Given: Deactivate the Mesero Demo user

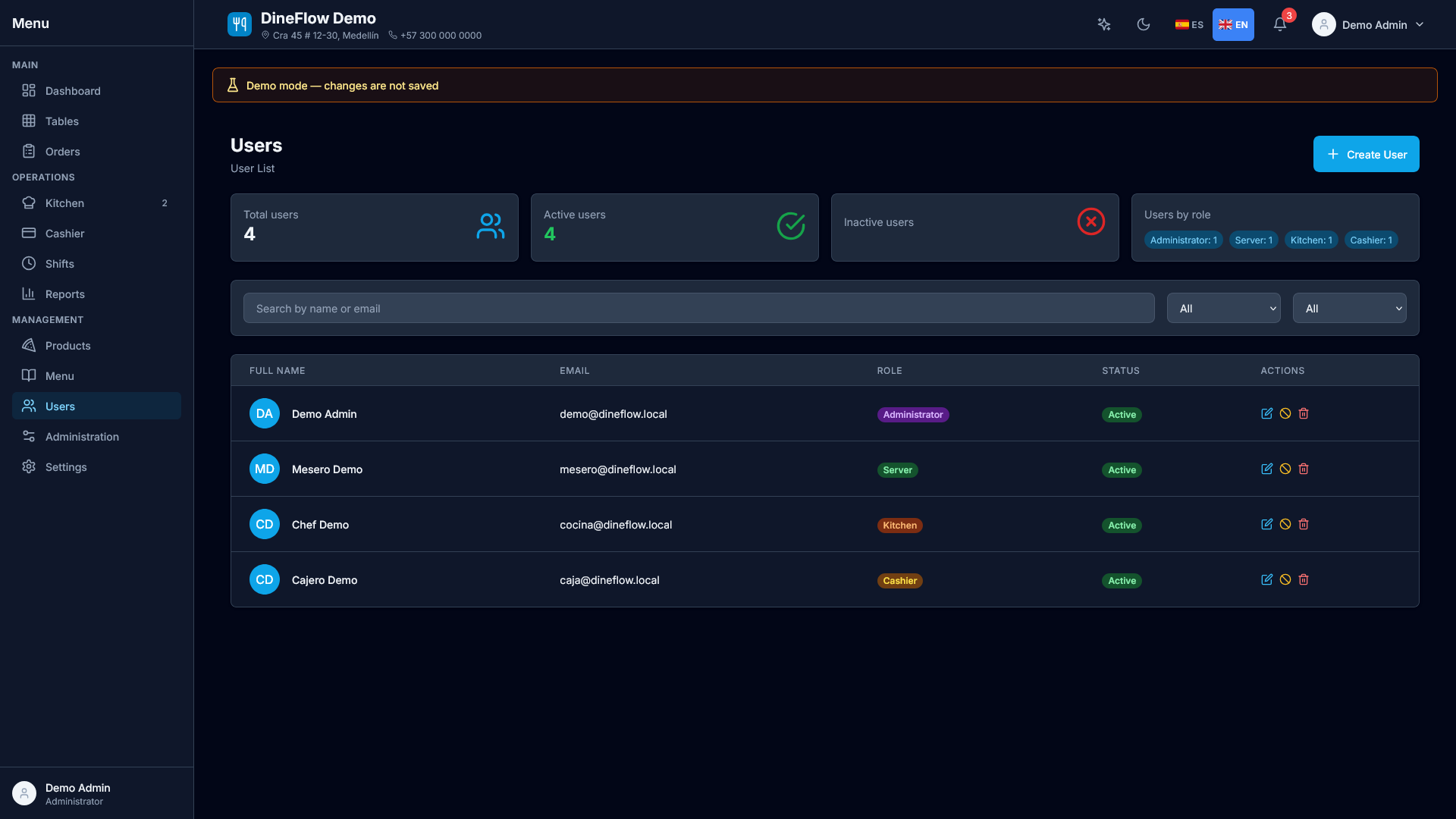Looking at the screenshot, I should coord(1285,469).
